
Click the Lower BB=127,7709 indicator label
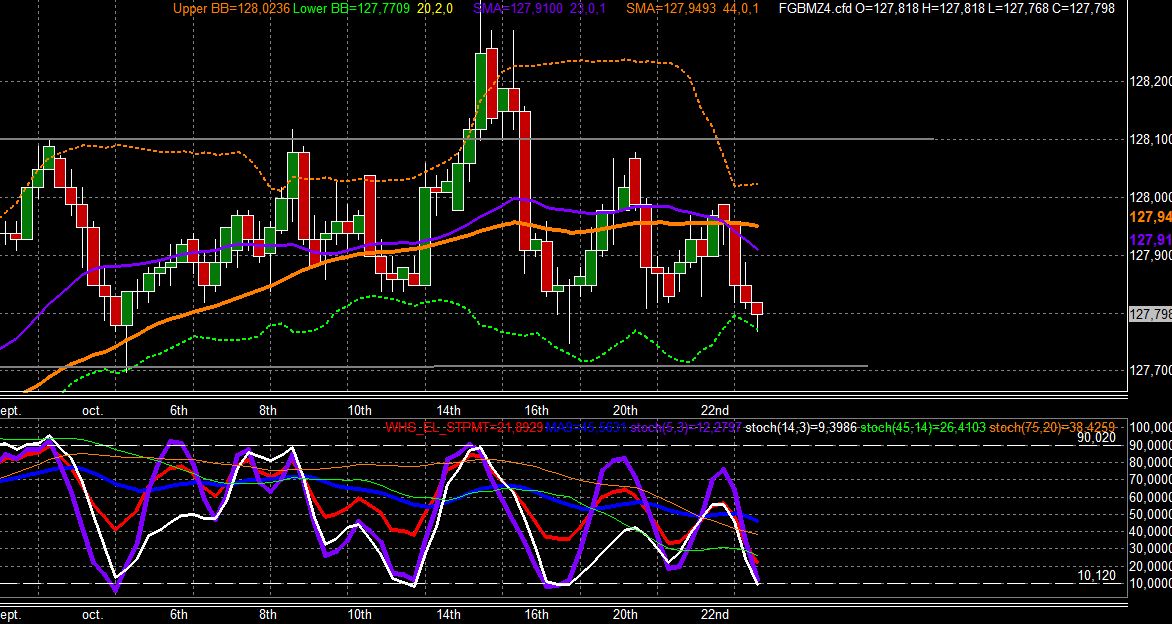click(x=351, y=9)
